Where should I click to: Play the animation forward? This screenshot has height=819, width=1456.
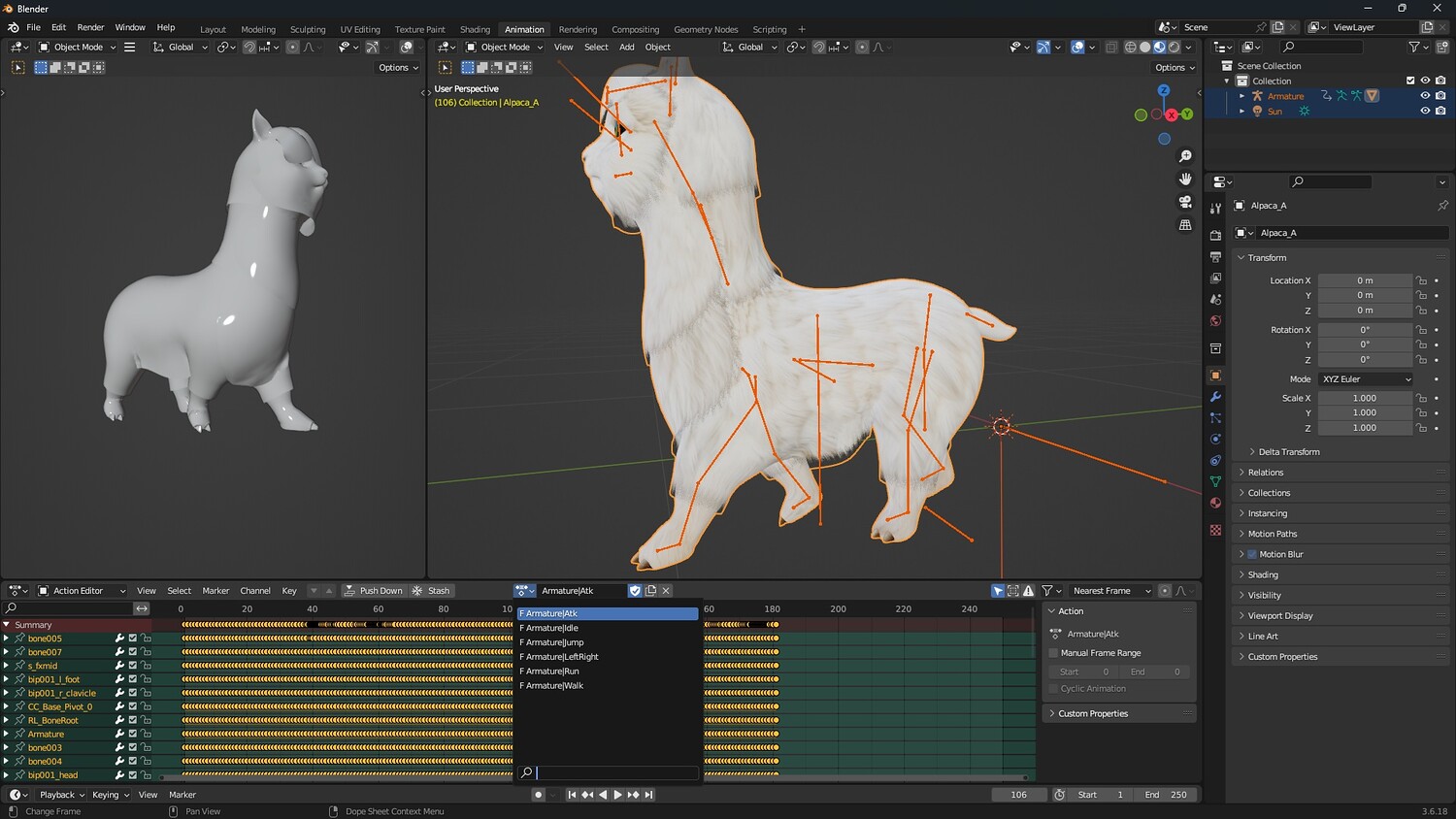click(617, 795)
